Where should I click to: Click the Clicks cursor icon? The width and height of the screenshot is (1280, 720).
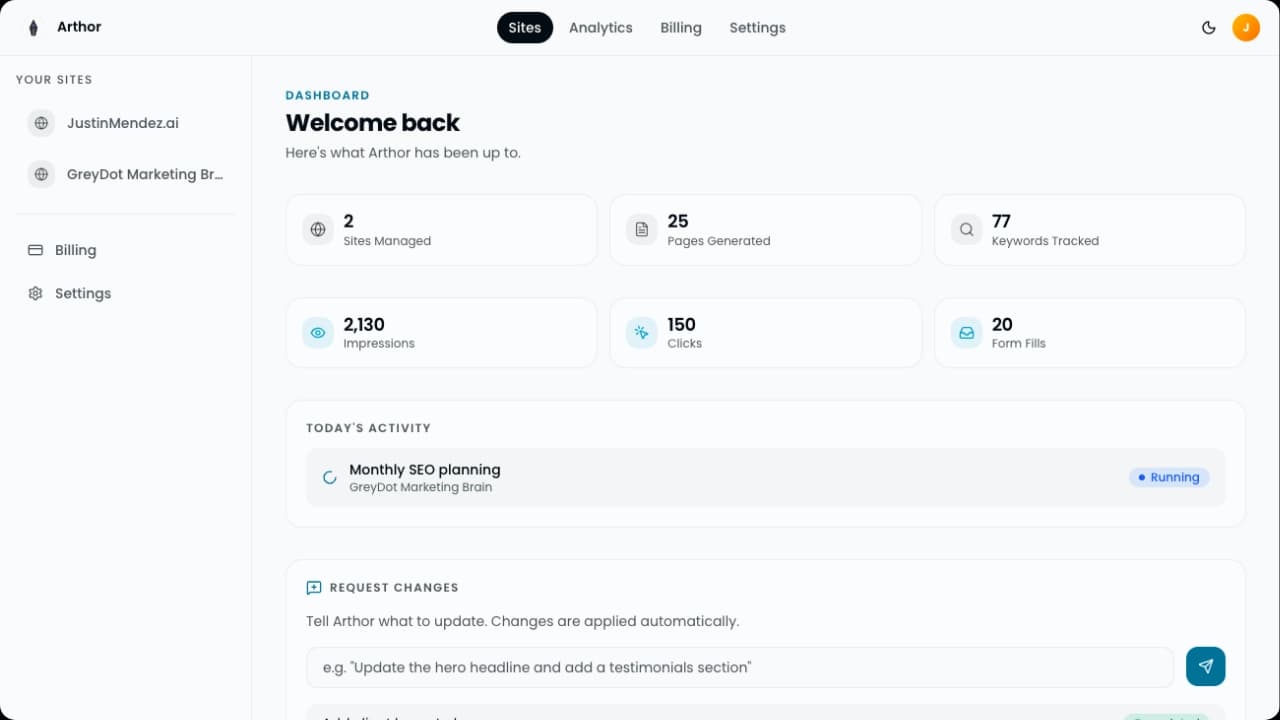tap(642, 333)
